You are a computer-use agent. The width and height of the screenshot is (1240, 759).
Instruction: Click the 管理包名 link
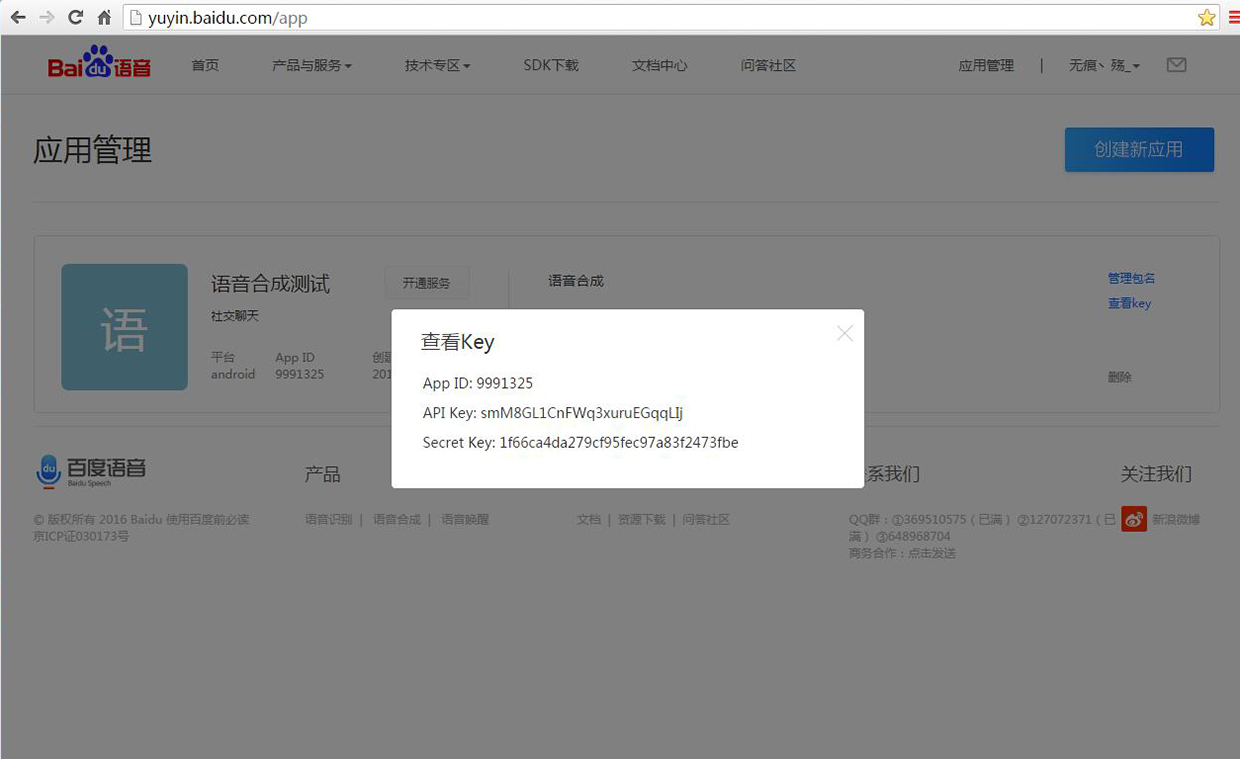pyautogui.click(x=1131, y=278)
